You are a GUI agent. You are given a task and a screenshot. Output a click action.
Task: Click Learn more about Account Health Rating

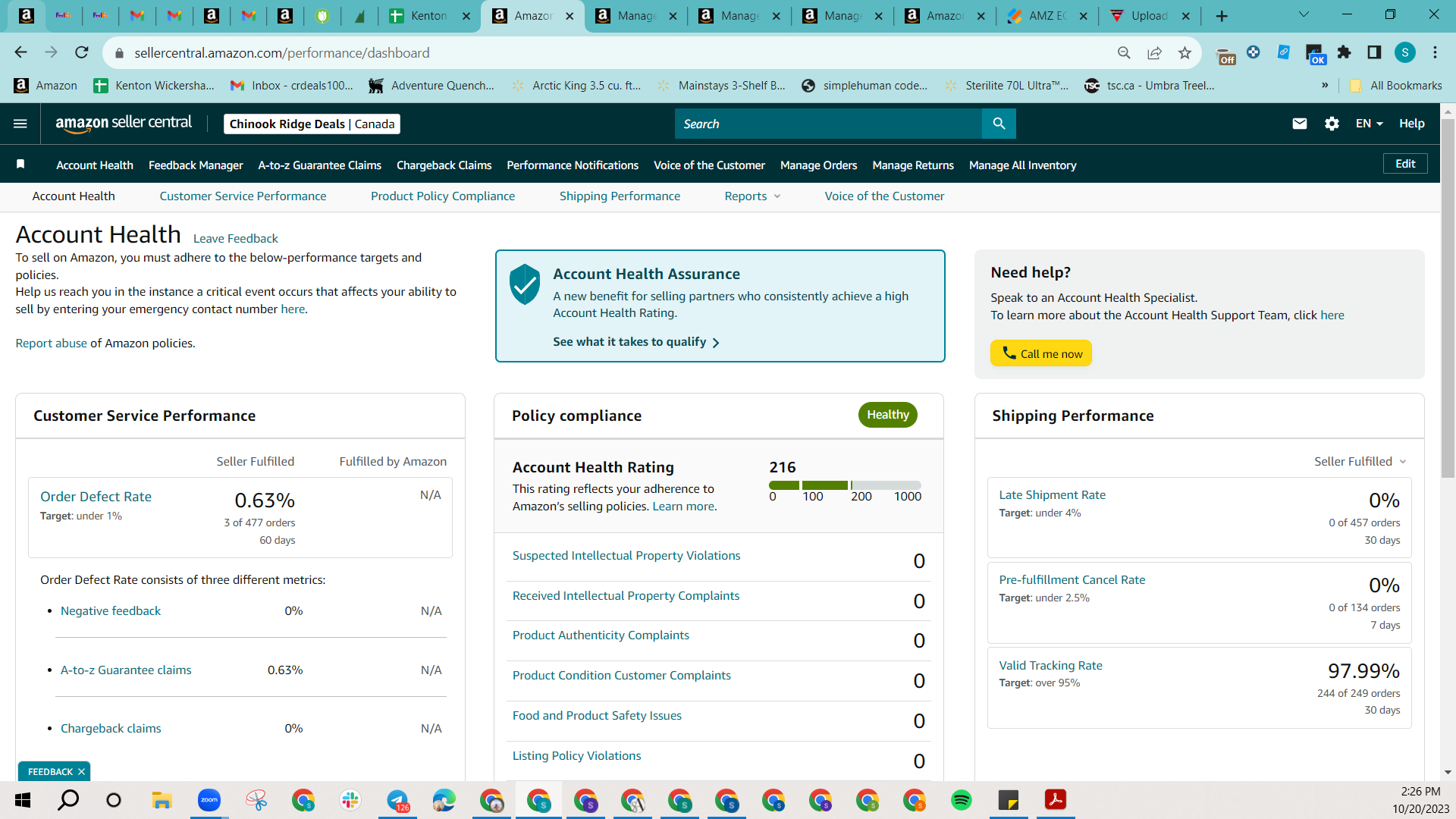click(x=683, y=507)
